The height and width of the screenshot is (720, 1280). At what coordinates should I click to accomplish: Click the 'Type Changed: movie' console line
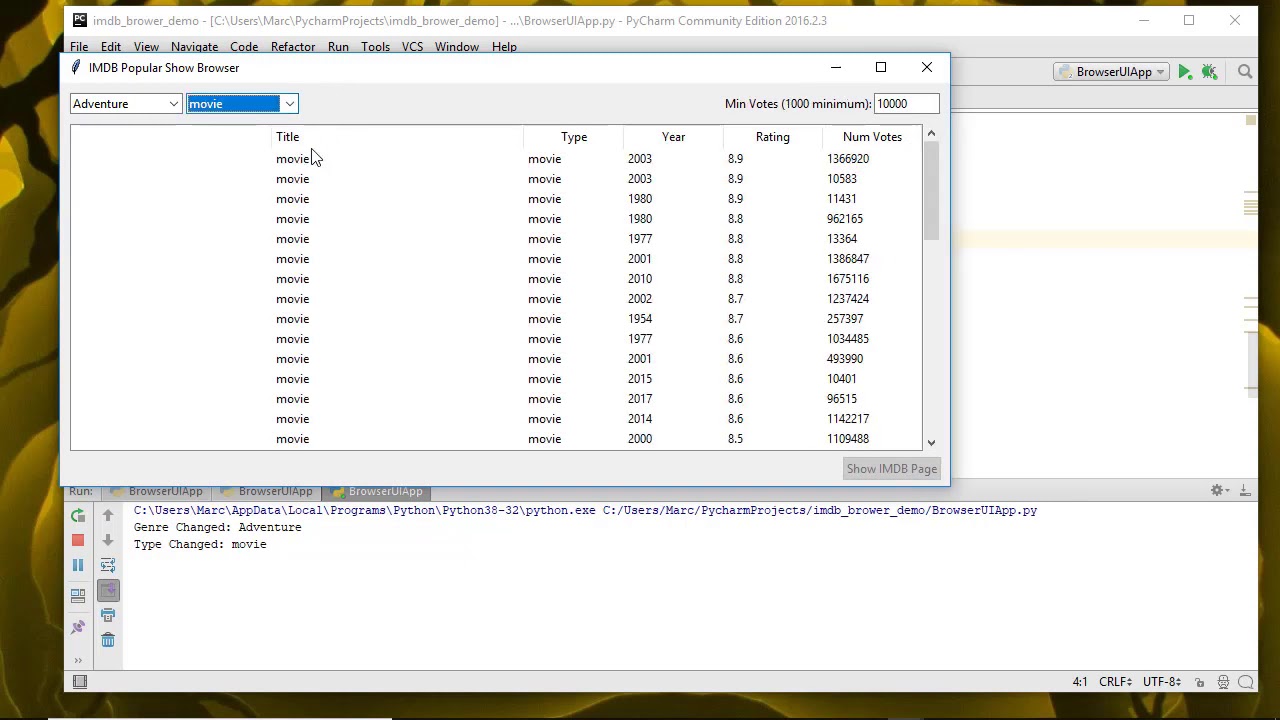point(200,545)
